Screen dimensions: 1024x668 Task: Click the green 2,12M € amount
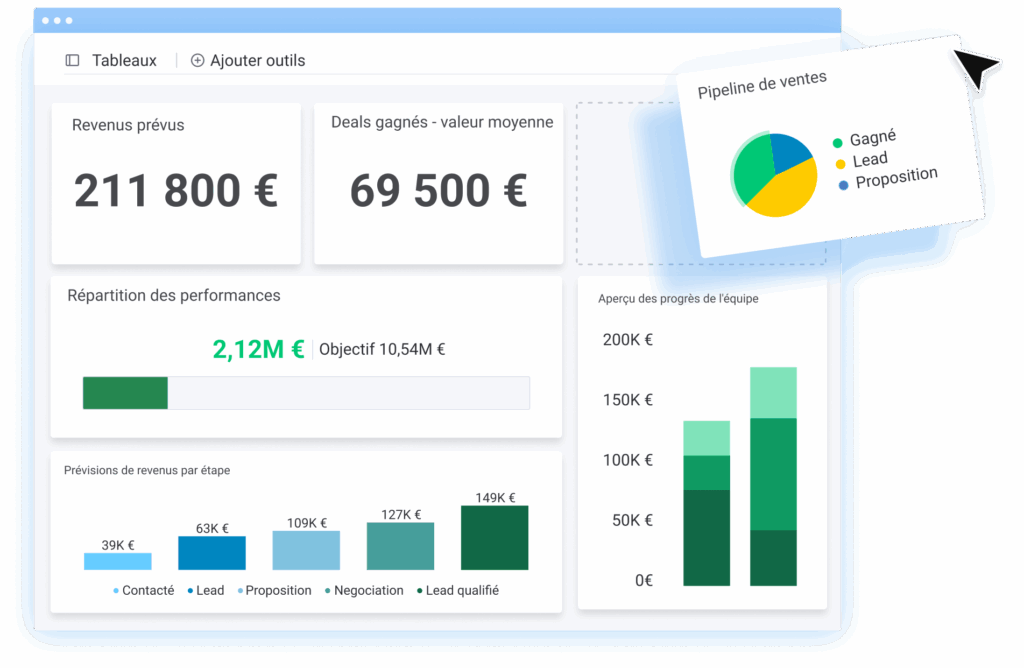click(259, 349)
